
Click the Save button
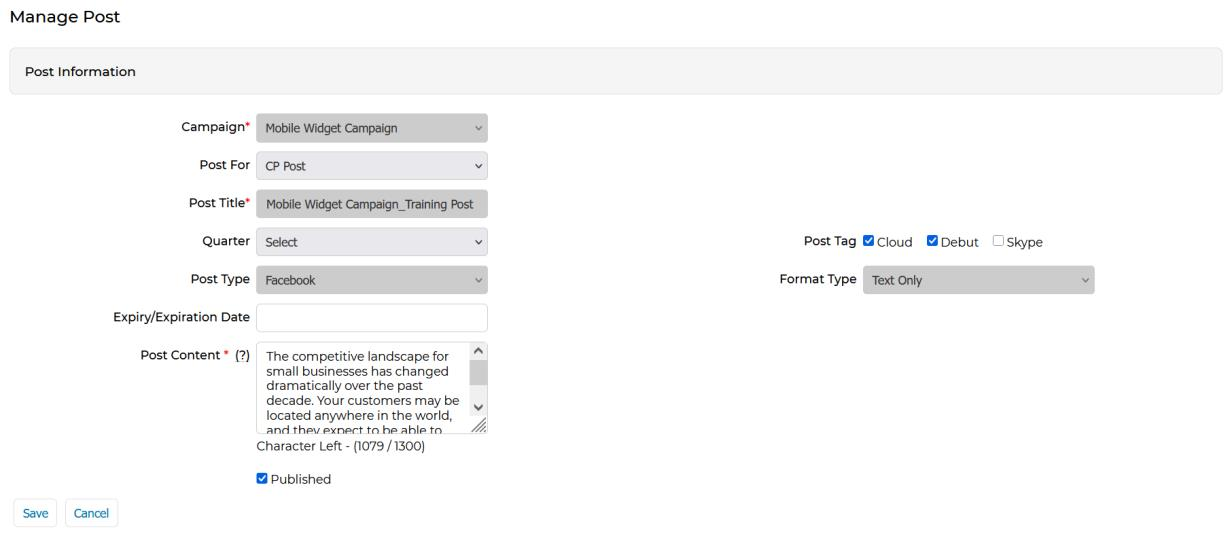click(x=35, y=513)
